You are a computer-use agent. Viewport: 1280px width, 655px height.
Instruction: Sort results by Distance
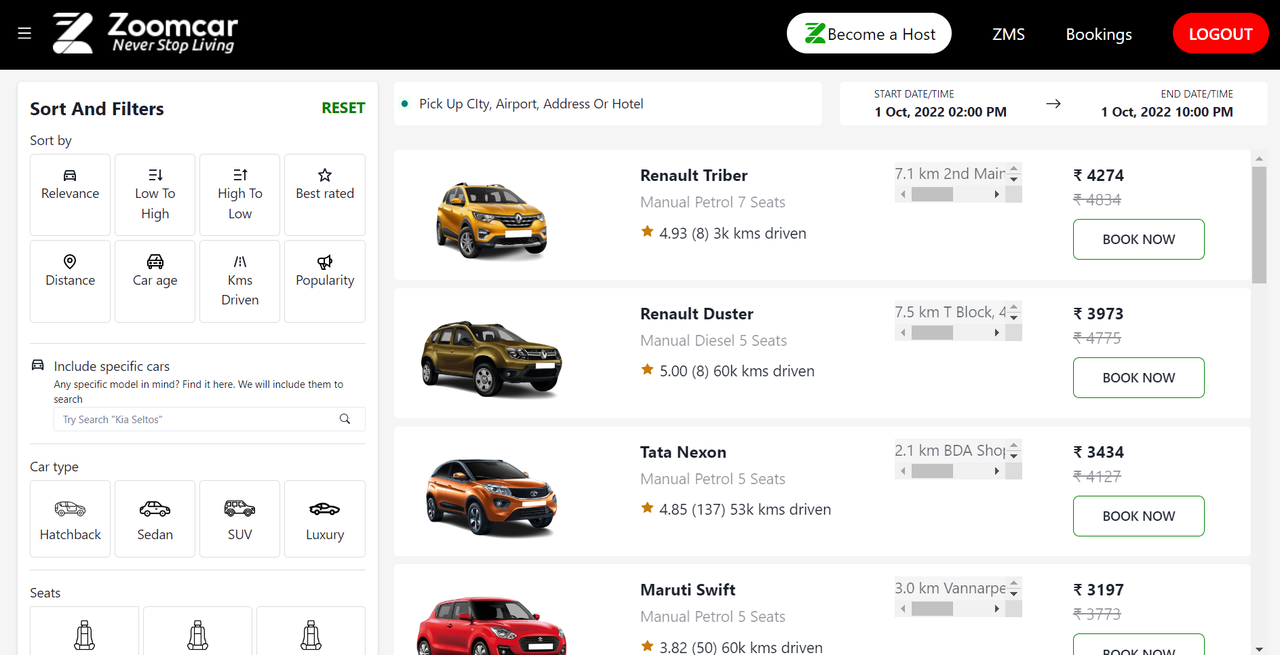pos(70,281)
